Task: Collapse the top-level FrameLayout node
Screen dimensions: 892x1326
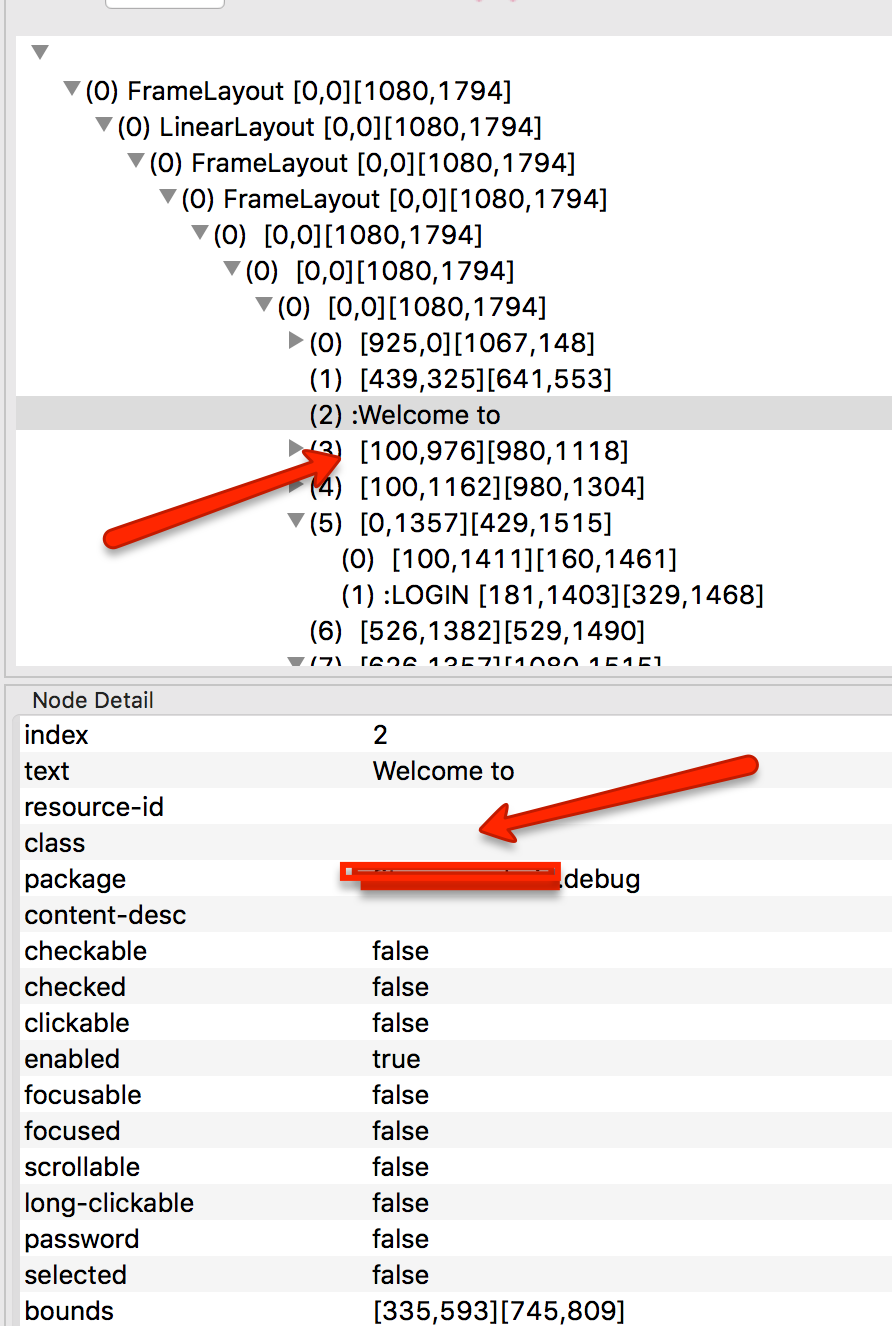Action: [70, 89]
